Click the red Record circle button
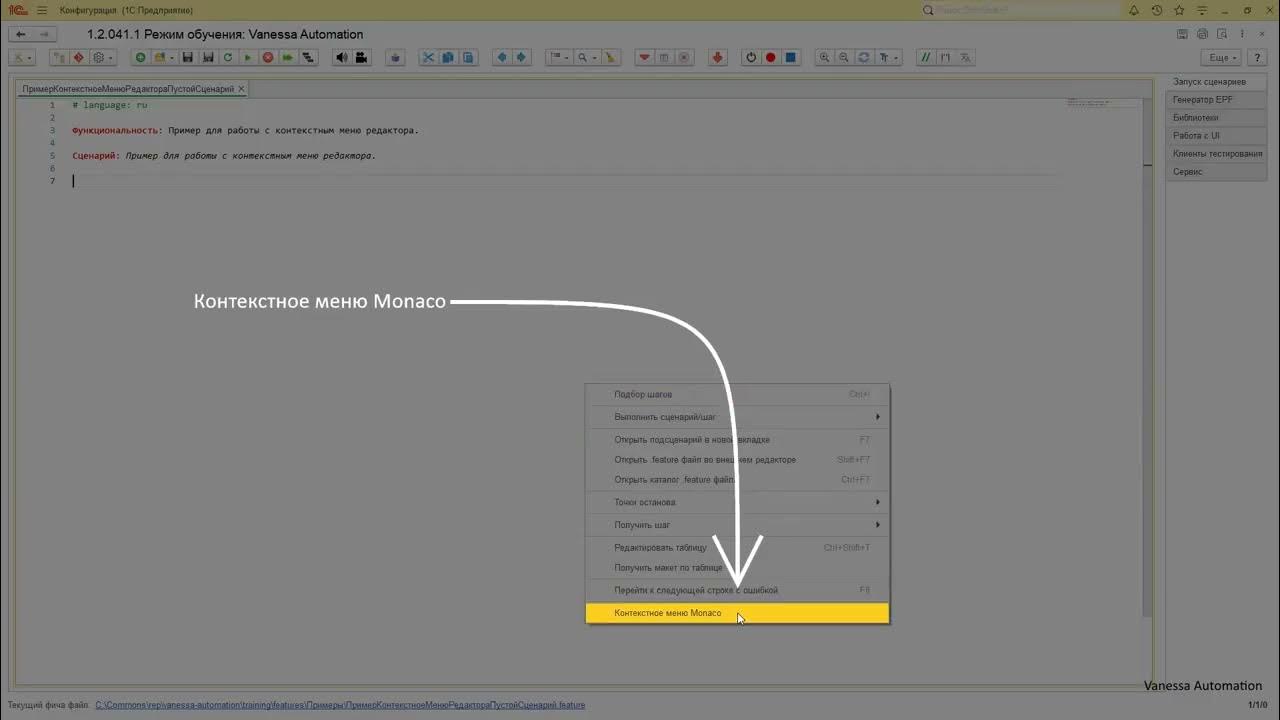This screenshot has width=1280, height=720. point(771,57)
